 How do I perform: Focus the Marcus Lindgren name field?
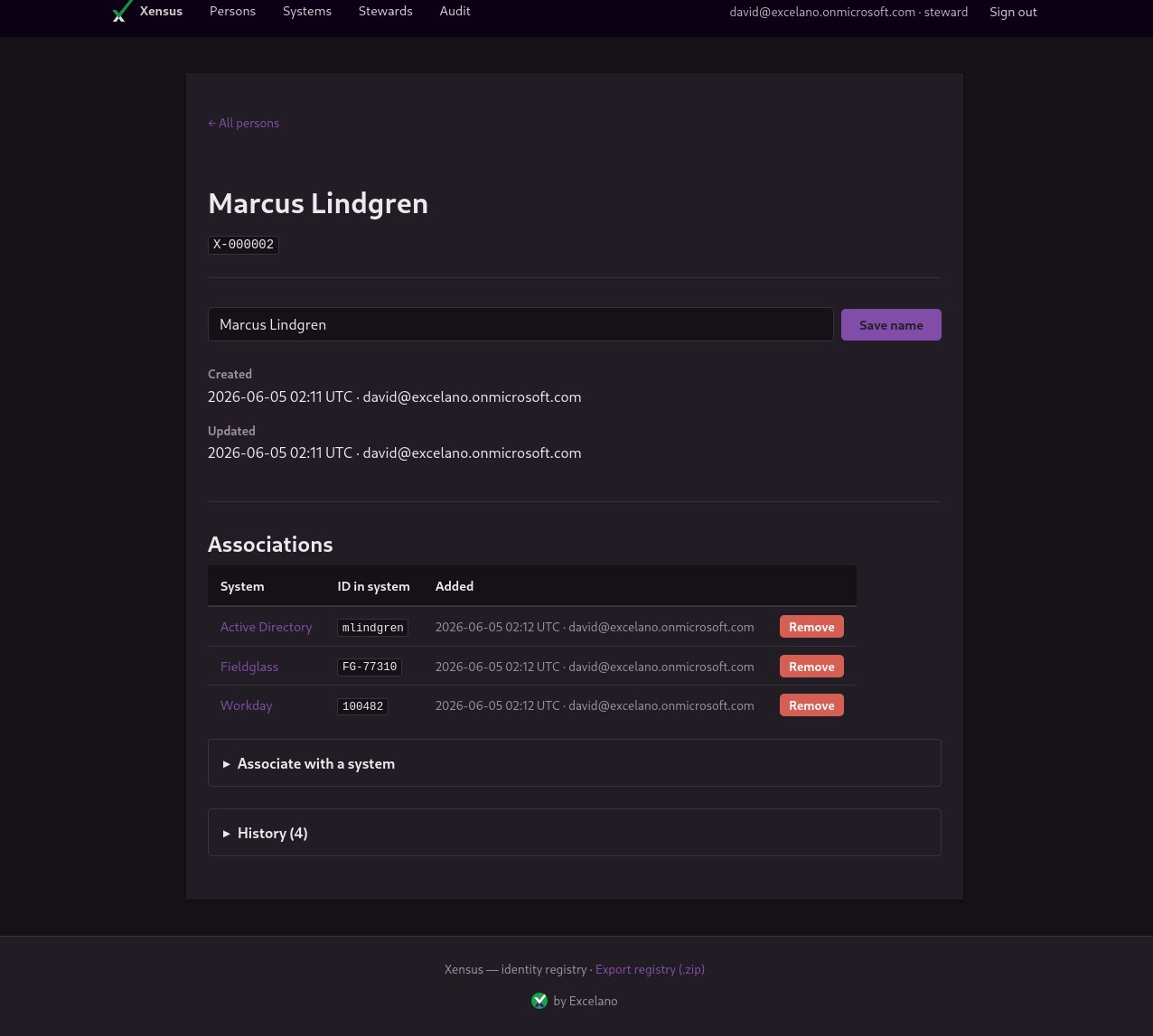pyautogui.click(x=520, y=324)
